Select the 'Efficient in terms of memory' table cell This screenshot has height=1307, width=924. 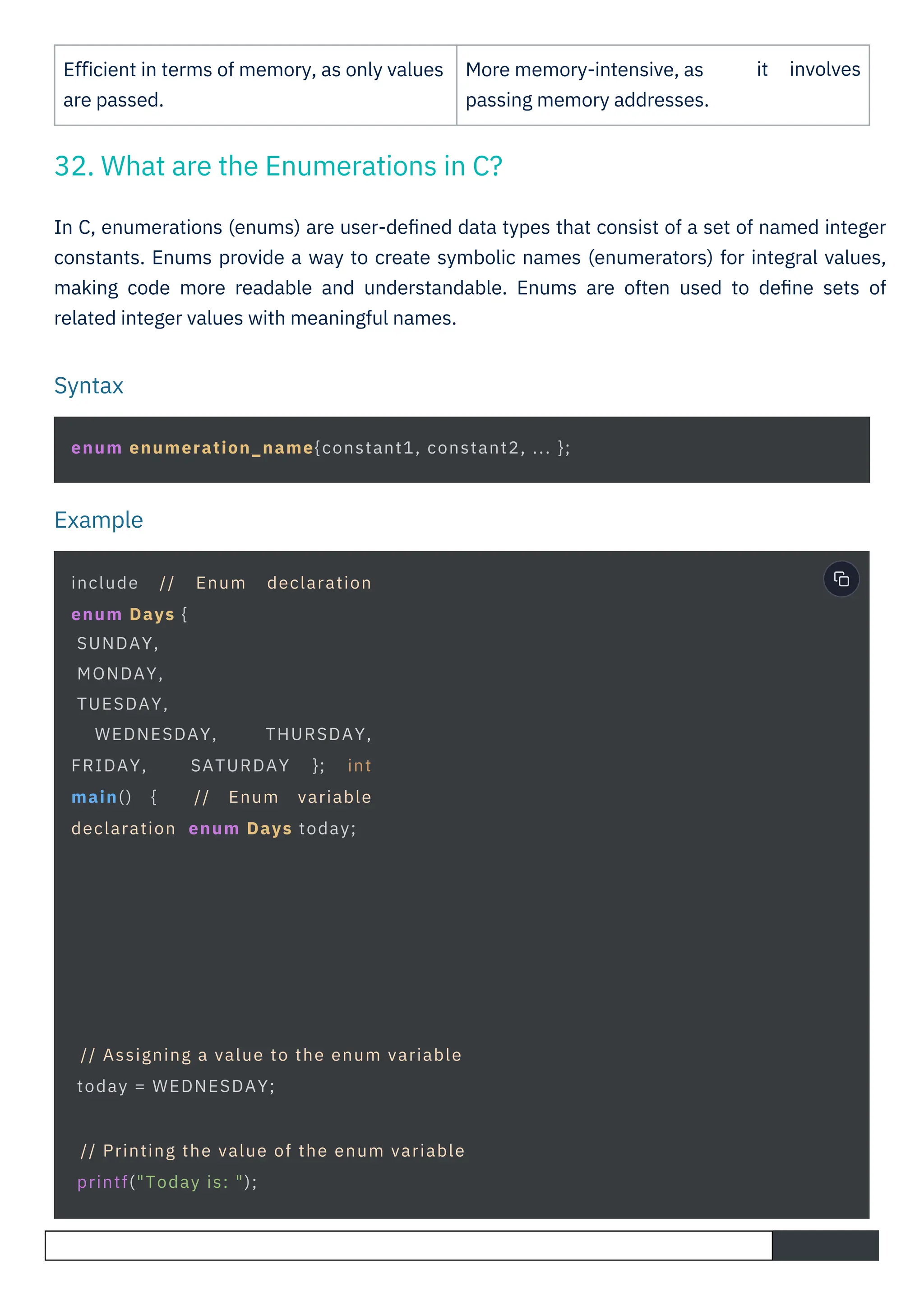point(255,85)
